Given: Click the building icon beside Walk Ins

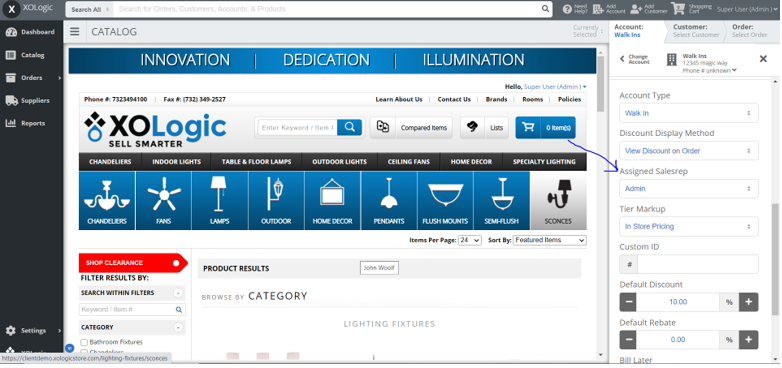Looking at the screenshot, I should pyautogui.click(x=672, y=60).
